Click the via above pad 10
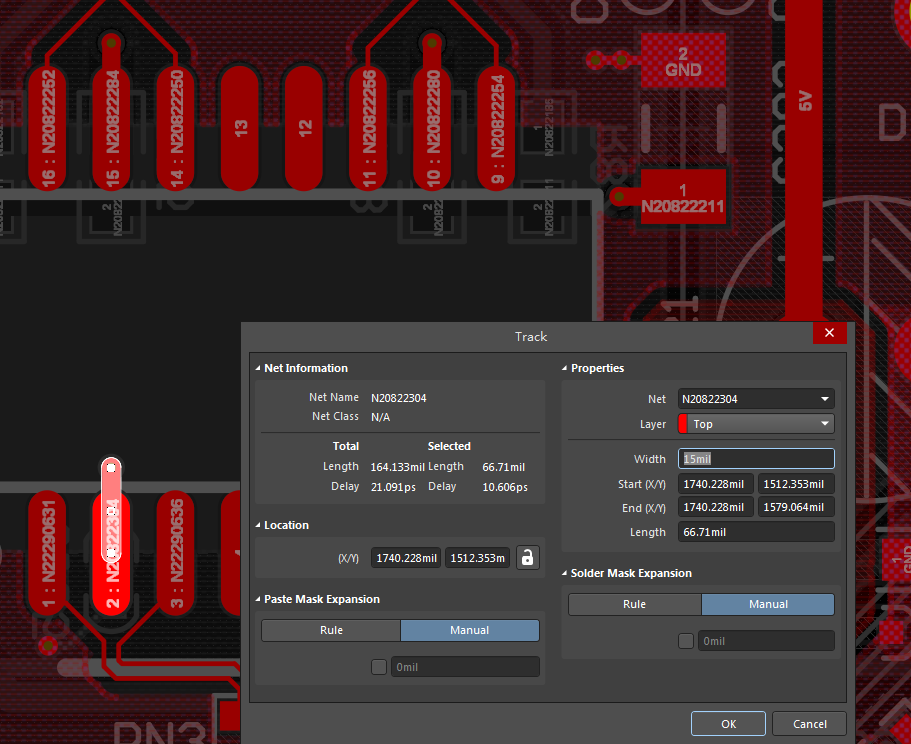911x744 pixels. pyautogui.click(x=432, y=42)
